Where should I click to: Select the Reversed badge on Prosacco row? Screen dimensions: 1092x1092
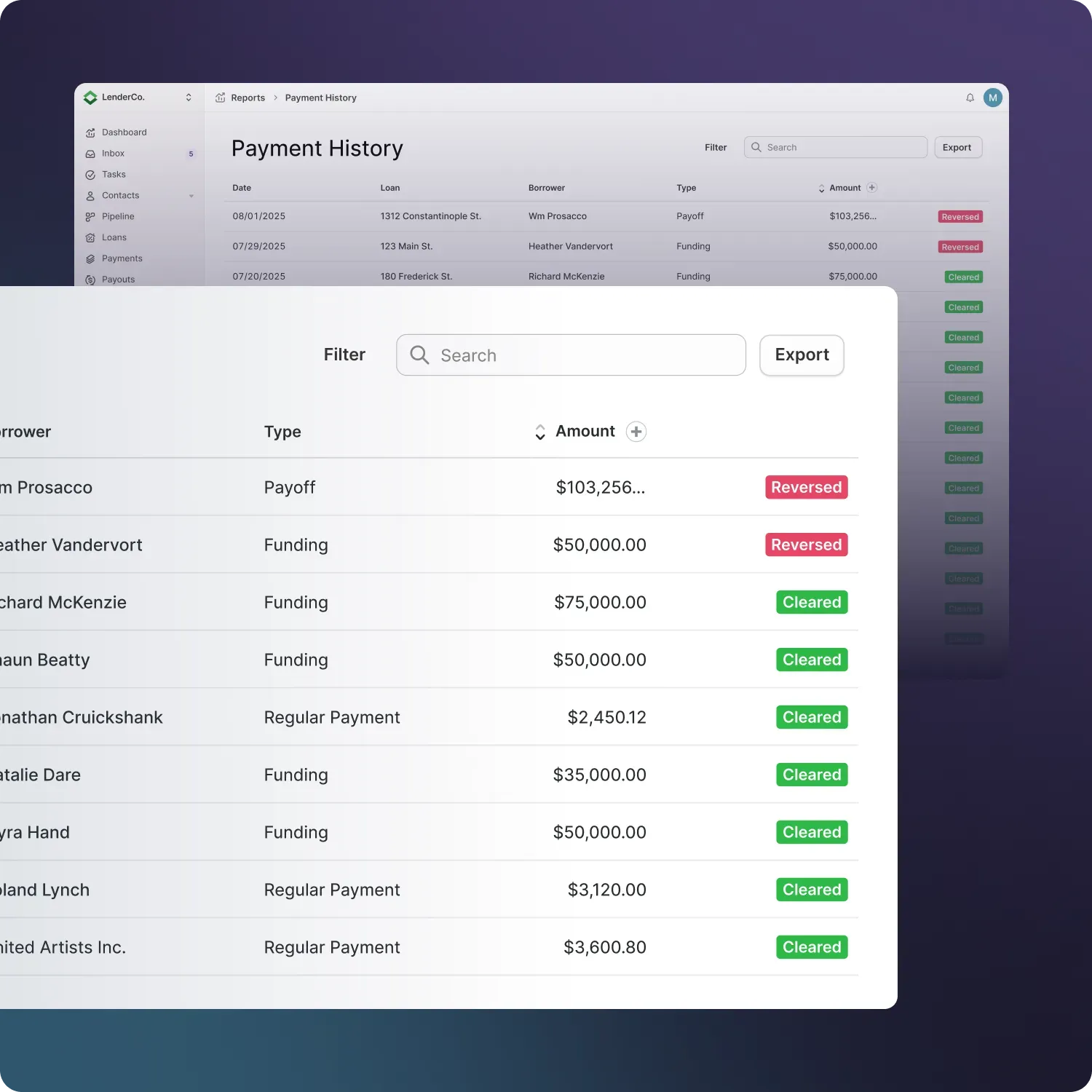pyautogui.click(x=806, y=488)
